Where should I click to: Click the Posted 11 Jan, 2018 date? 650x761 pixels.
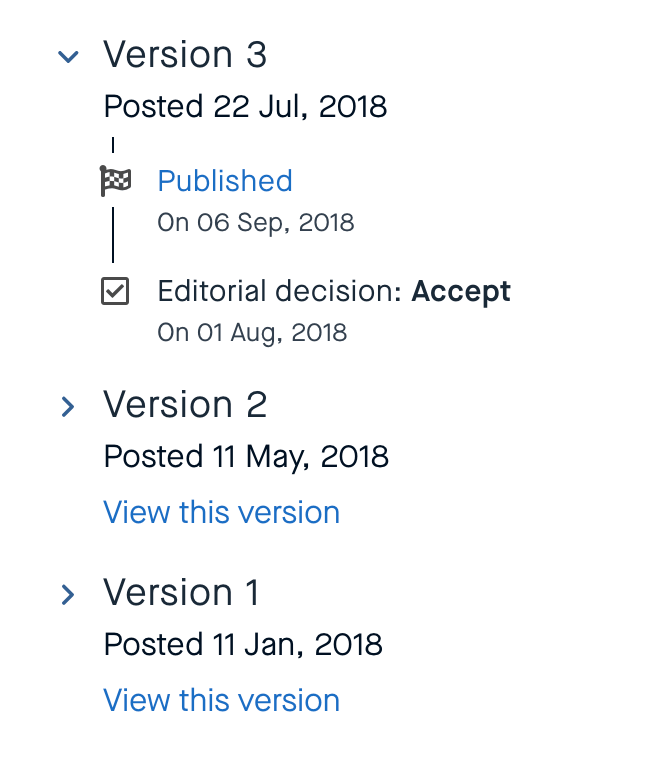pyautogui.click(x=243, y=645)
